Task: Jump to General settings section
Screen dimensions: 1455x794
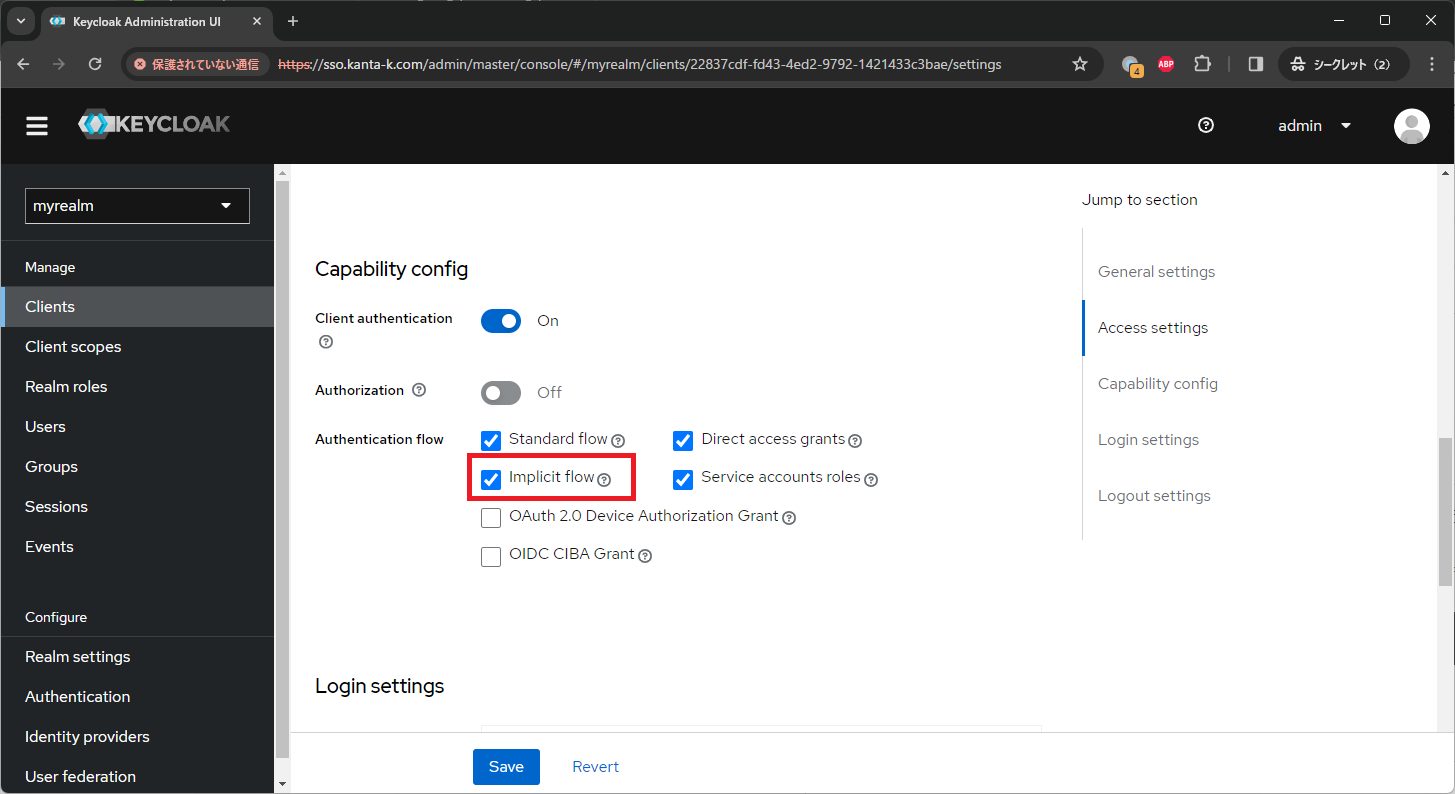Action: pos(1156,272)
